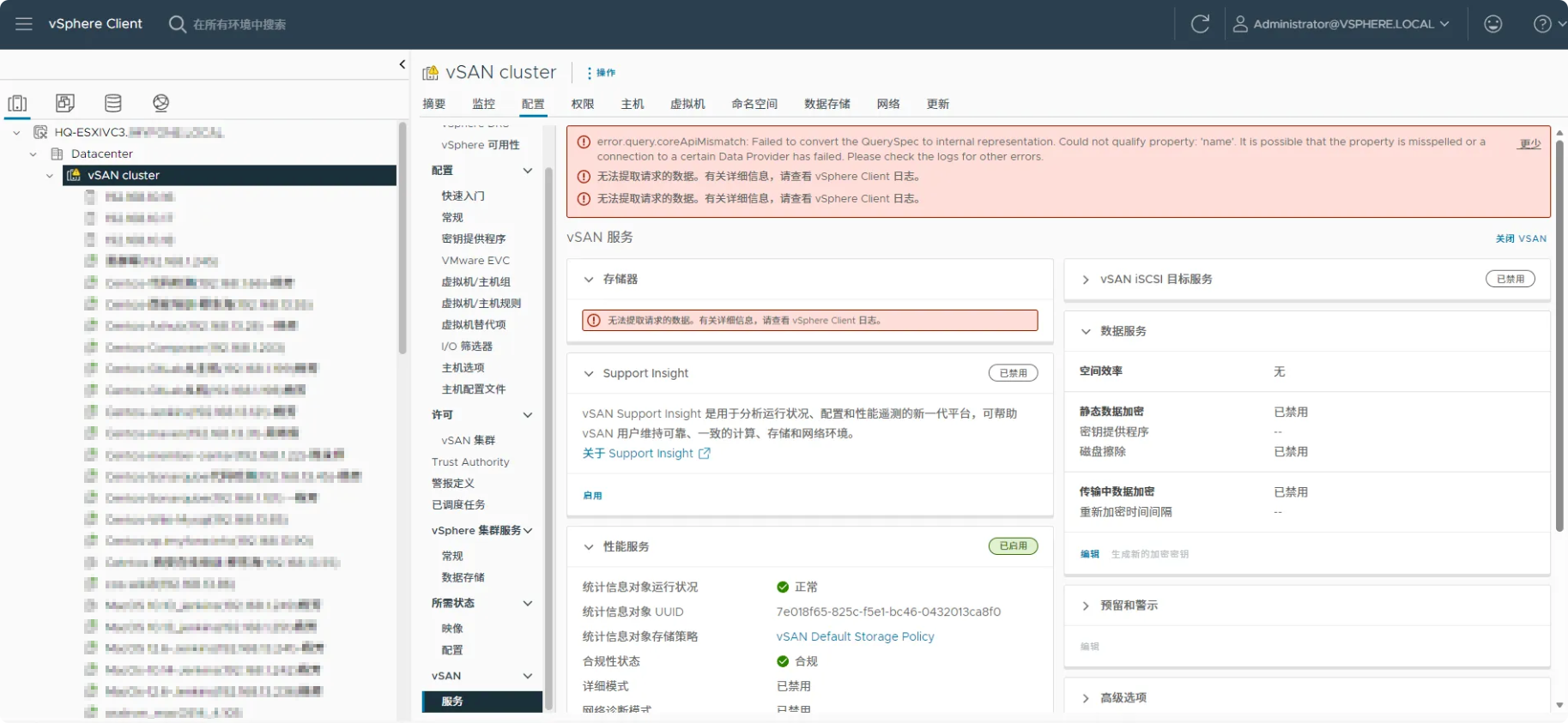Collapse the 许可 section
Image resolution: width=1568 pixels, height=723 pixels.
click(x=528, y=415)
